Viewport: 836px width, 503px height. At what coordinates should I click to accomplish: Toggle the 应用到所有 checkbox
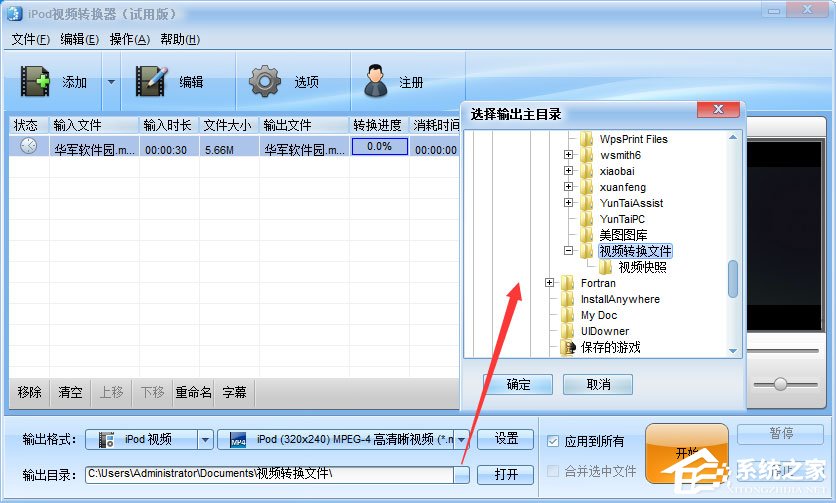tap(553, 441)
